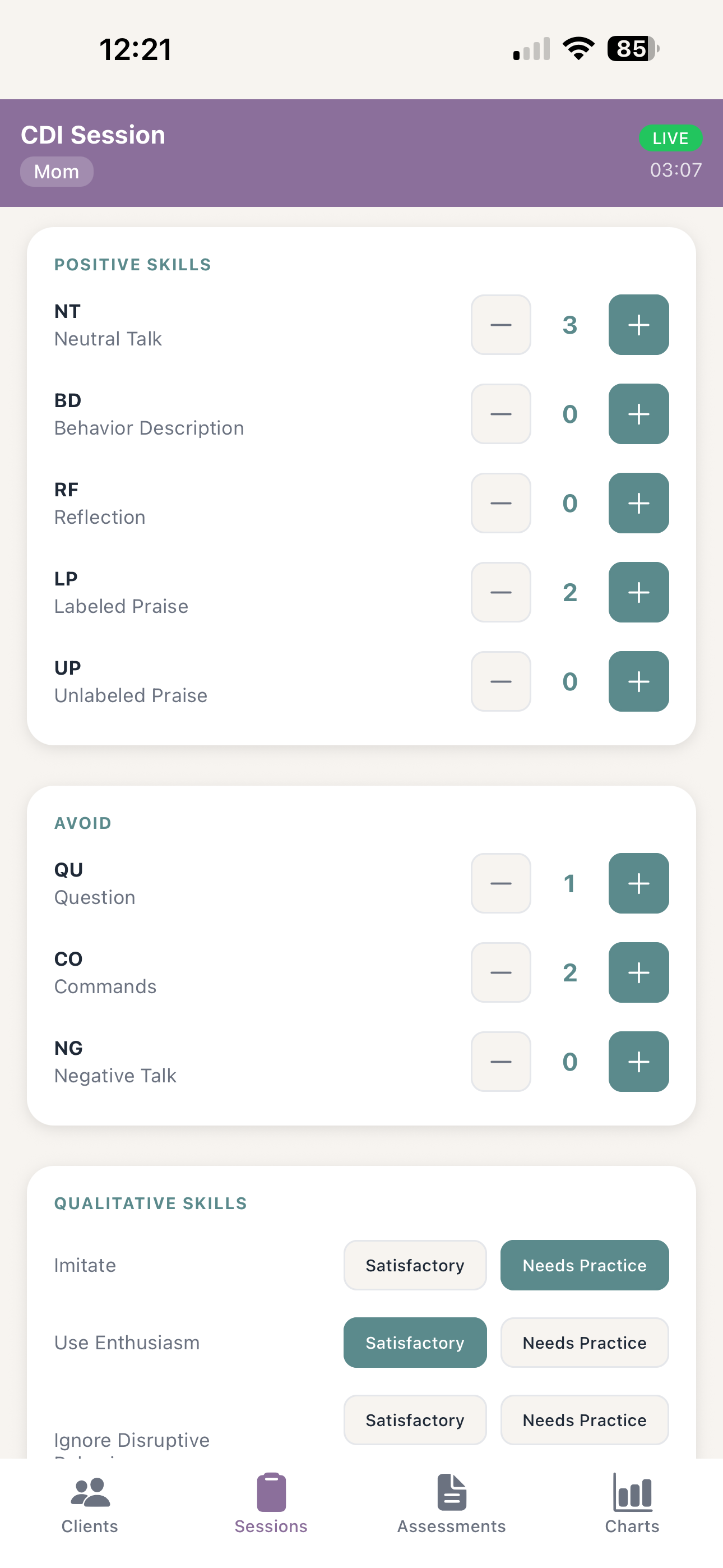Image resolution: width=723 pixels, height=1568 pixels.
Task: Add one Behavior Description tally
Action: (638, 414)
